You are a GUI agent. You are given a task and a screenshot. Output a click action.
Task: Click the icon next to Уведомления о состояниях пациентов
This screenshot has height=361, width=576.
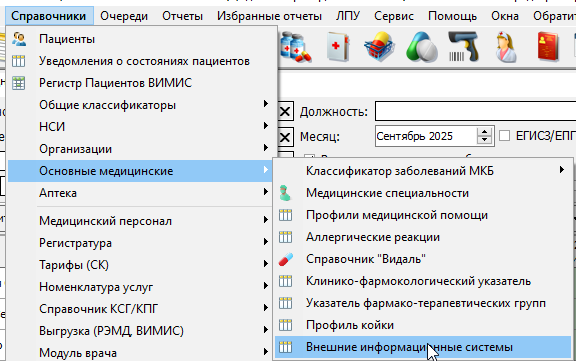(18, 61)
